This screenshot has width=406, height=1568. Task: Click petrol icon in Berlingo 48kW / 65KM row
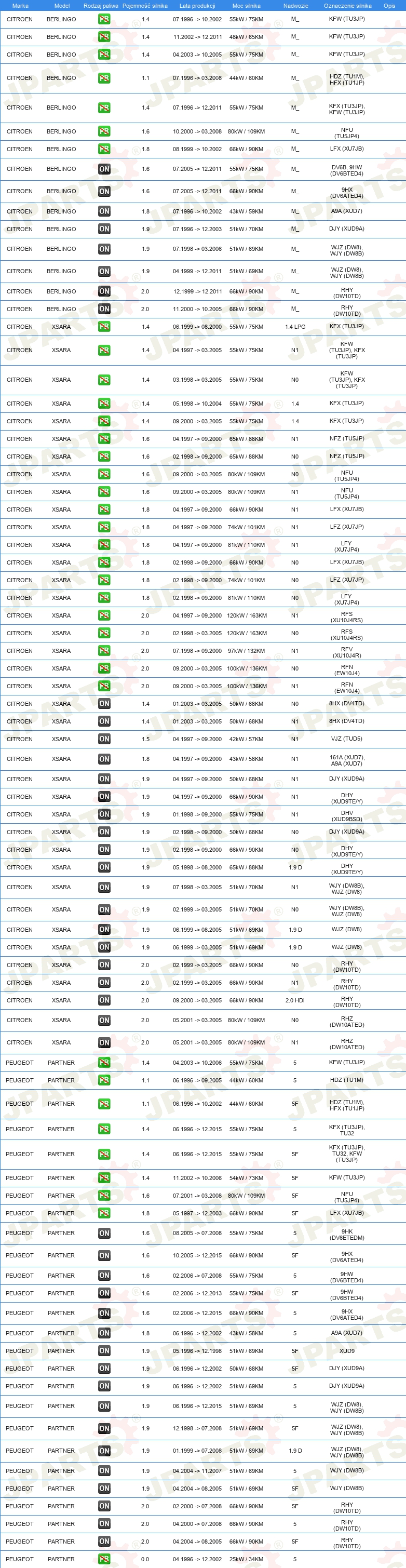coord(104,36)
